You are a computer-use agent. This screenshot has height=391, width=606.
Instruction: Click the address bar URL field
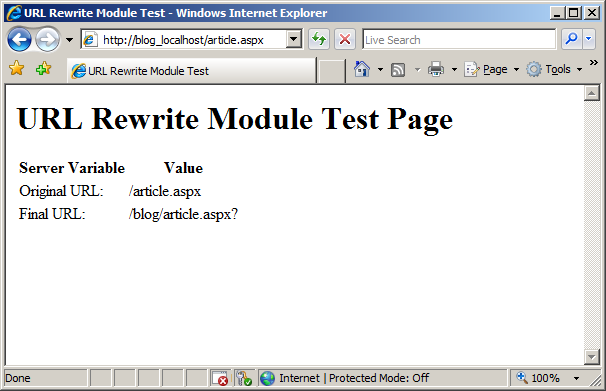(184, 40)
